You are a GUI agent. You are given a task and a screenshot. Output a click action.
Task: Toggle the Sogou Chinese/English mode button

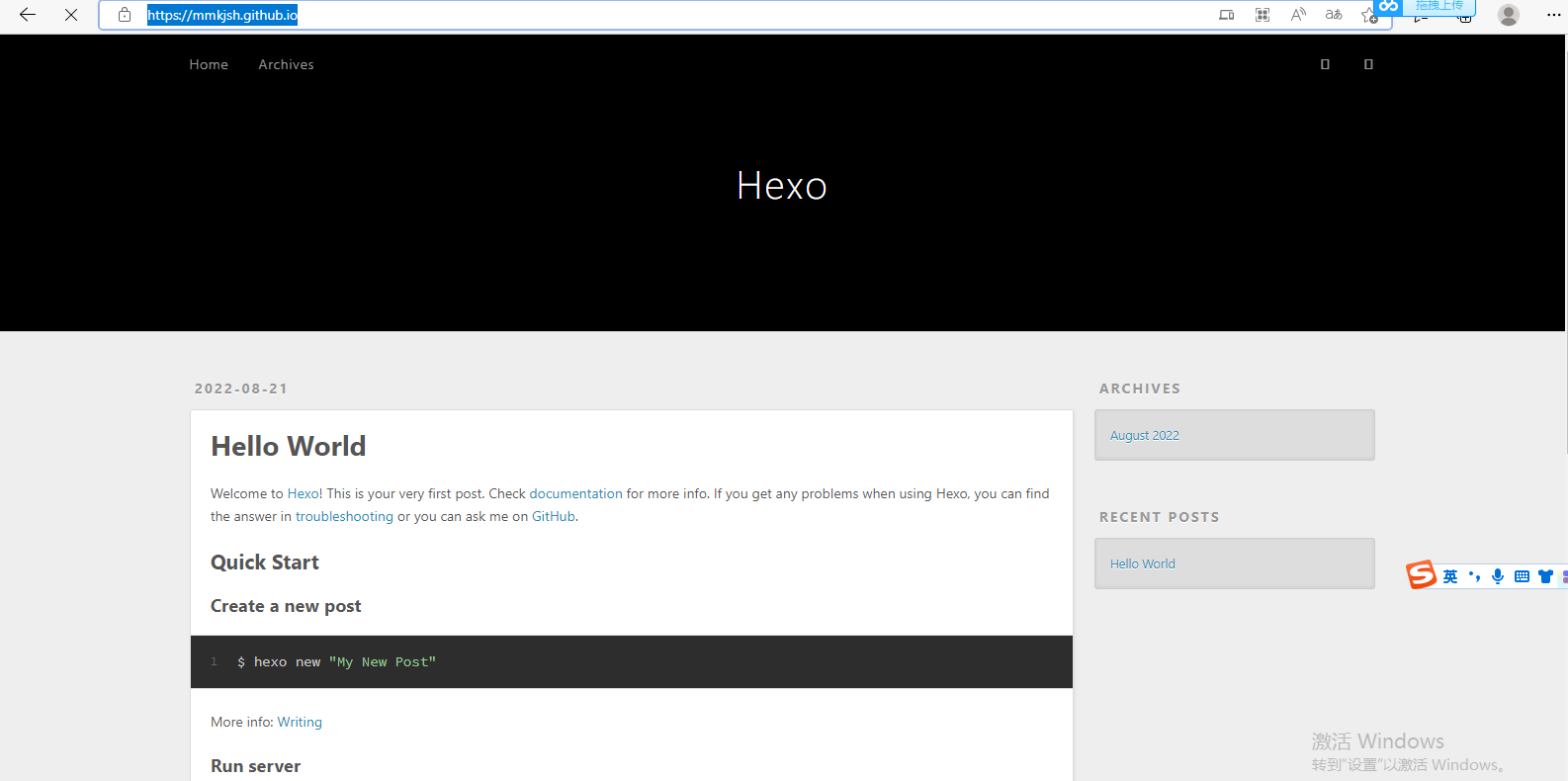pos(1450,576)
